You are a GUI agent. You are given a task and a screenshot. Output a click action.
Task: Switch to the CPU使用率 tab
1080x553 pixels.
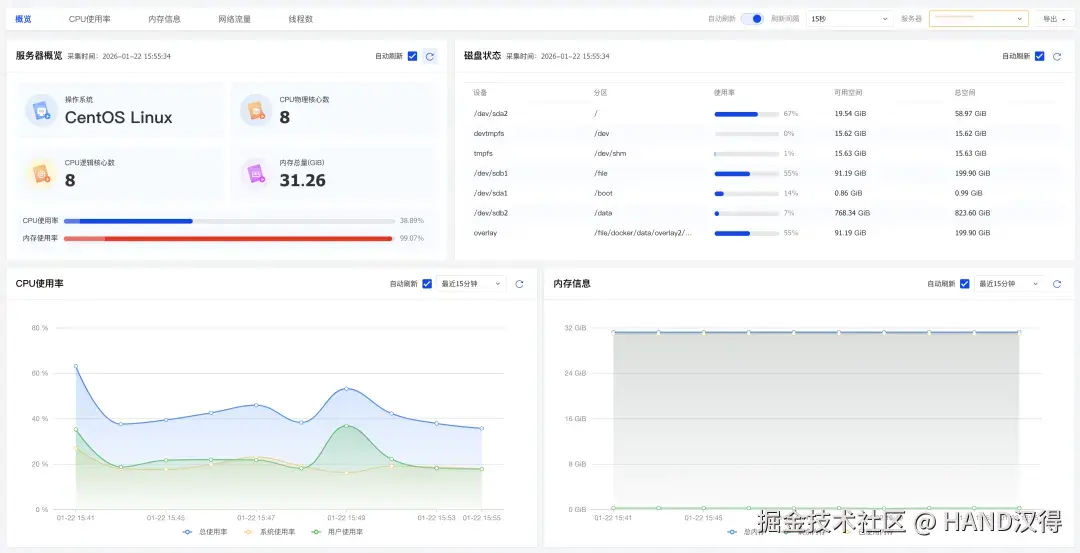tap(90, 19)
